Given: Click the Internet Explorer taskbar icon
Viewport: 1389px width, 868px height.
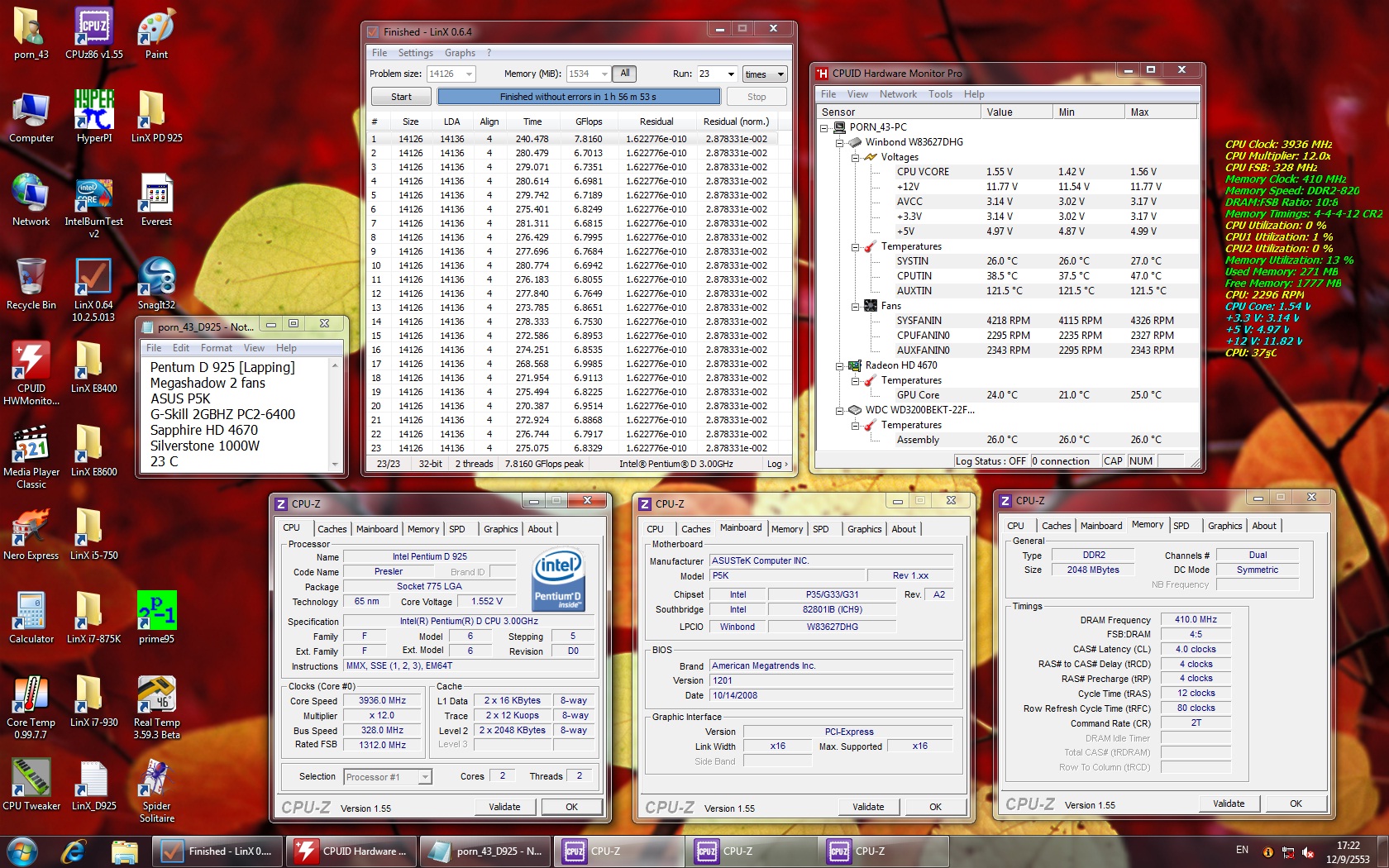Looking at the screenshot, I should pos(74,851).
